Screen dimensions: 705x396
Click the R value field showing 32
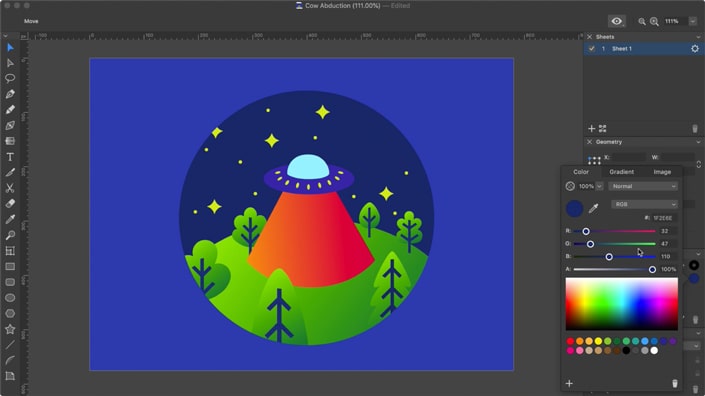coord(668,231)
